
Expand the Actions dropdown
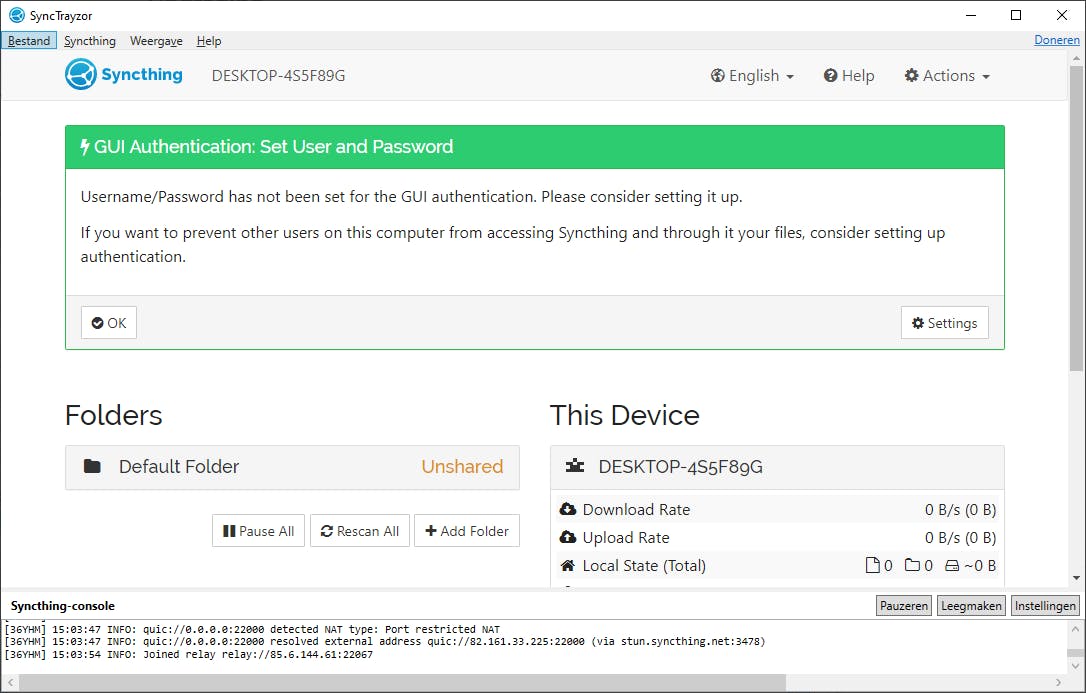point(947,75)
